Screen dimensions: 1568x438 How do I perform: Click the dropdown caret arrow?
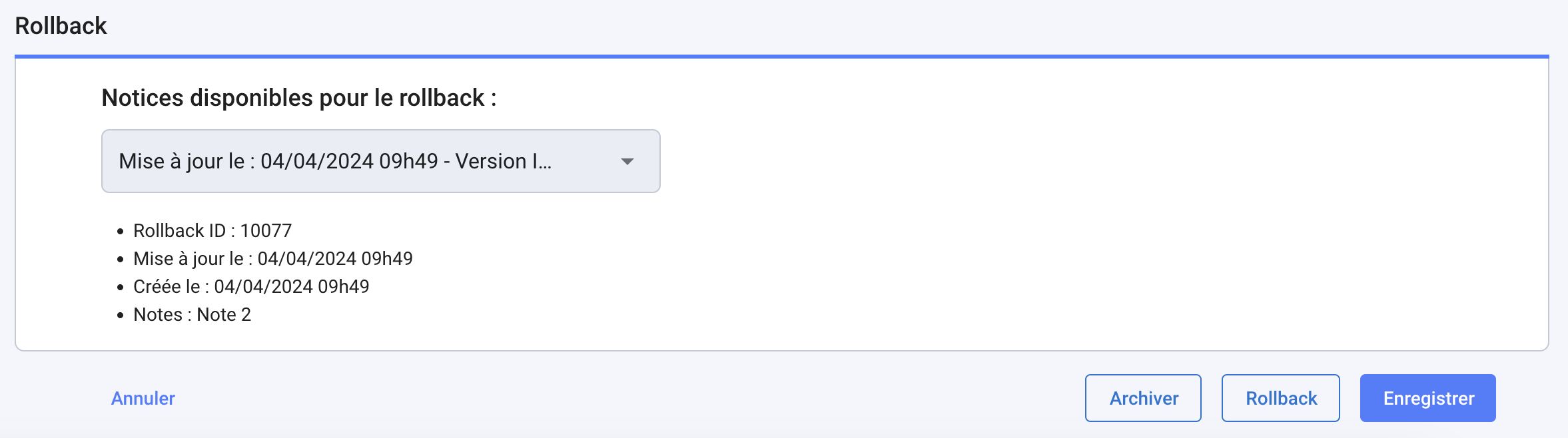(627, 162)
